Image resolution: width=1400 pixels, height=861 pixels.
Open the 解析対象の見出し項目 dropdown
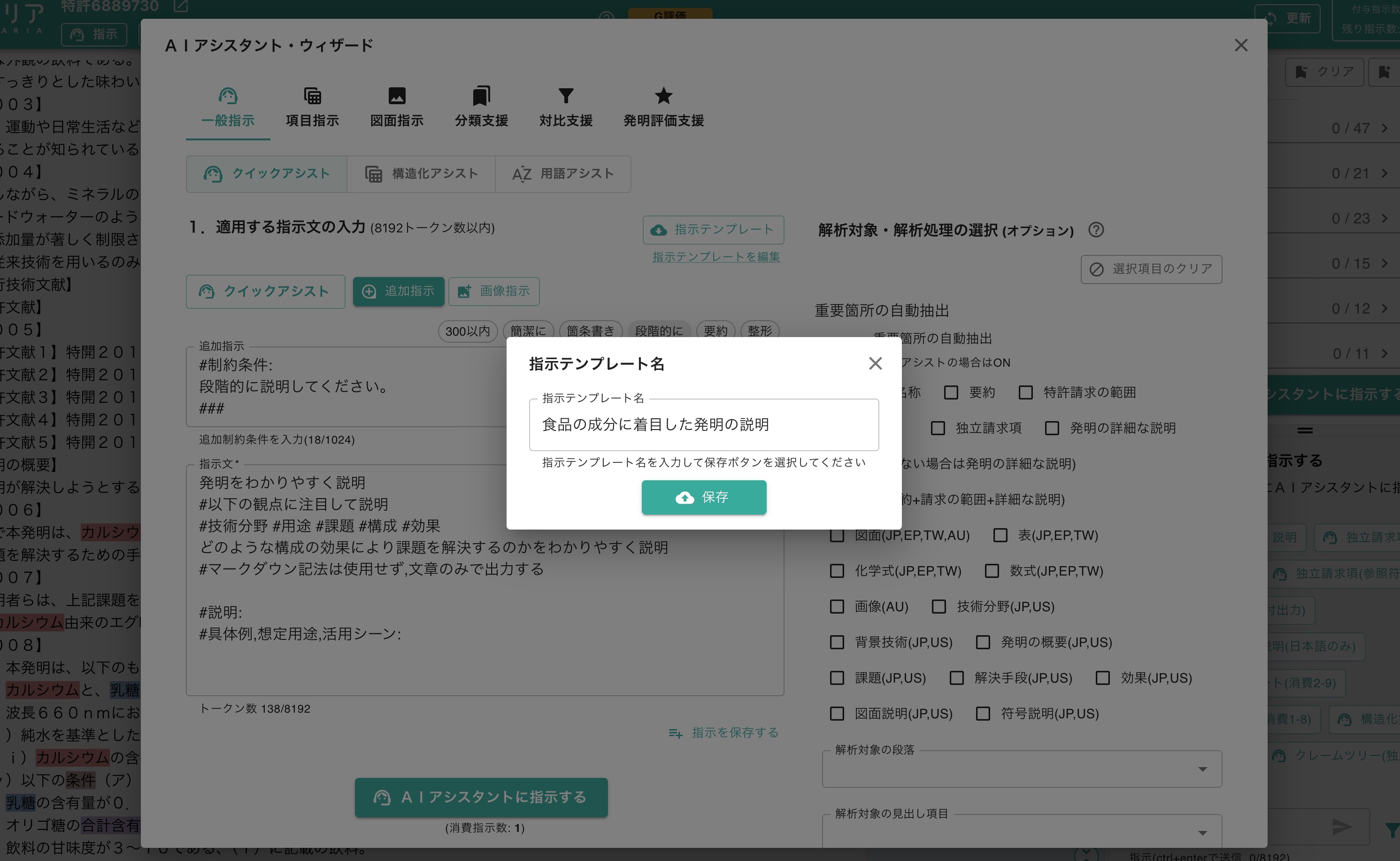[x=1022, y=832]
